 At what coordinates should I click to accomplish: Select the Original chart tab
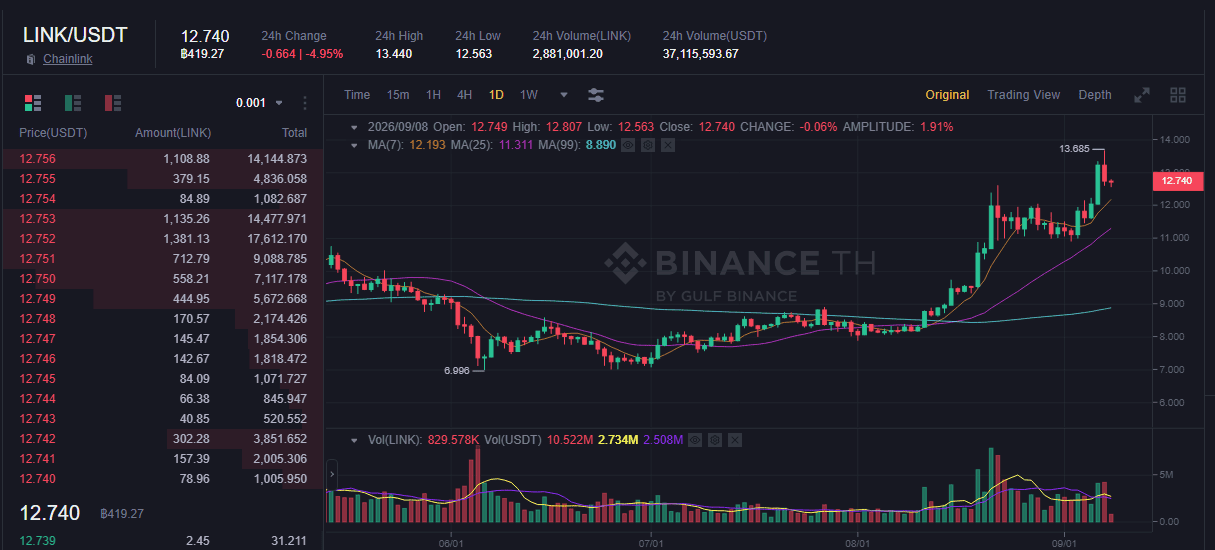947,95
